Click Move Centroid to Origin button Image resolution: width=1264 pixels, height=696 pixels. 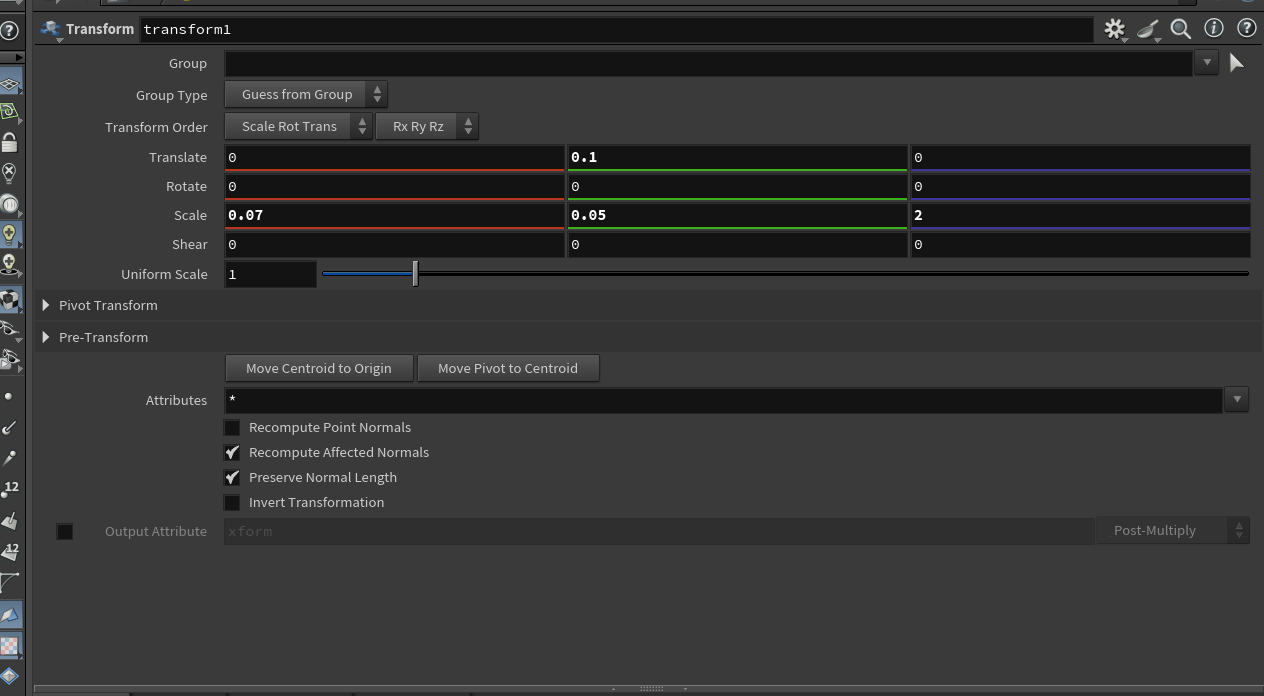point(319,368)
